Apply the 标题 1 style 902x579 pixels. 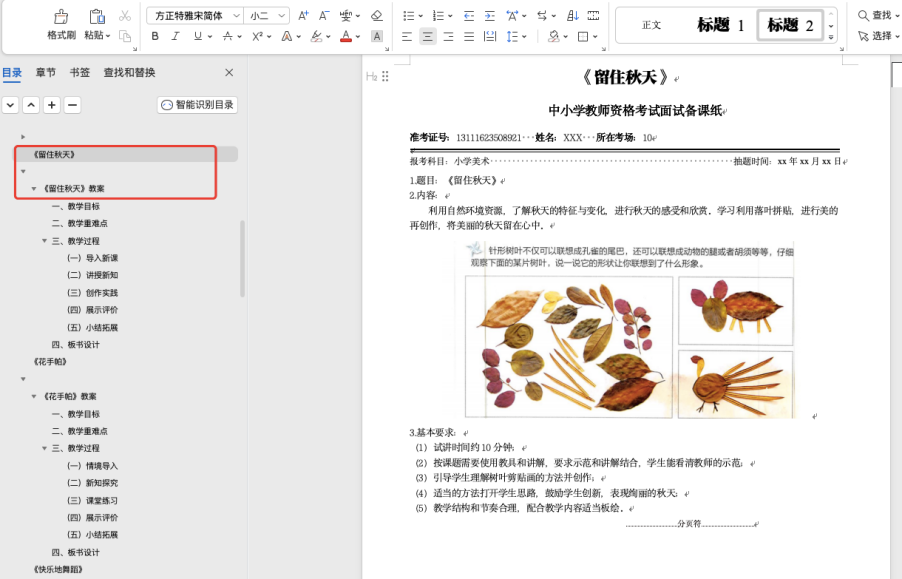[720, 25]
